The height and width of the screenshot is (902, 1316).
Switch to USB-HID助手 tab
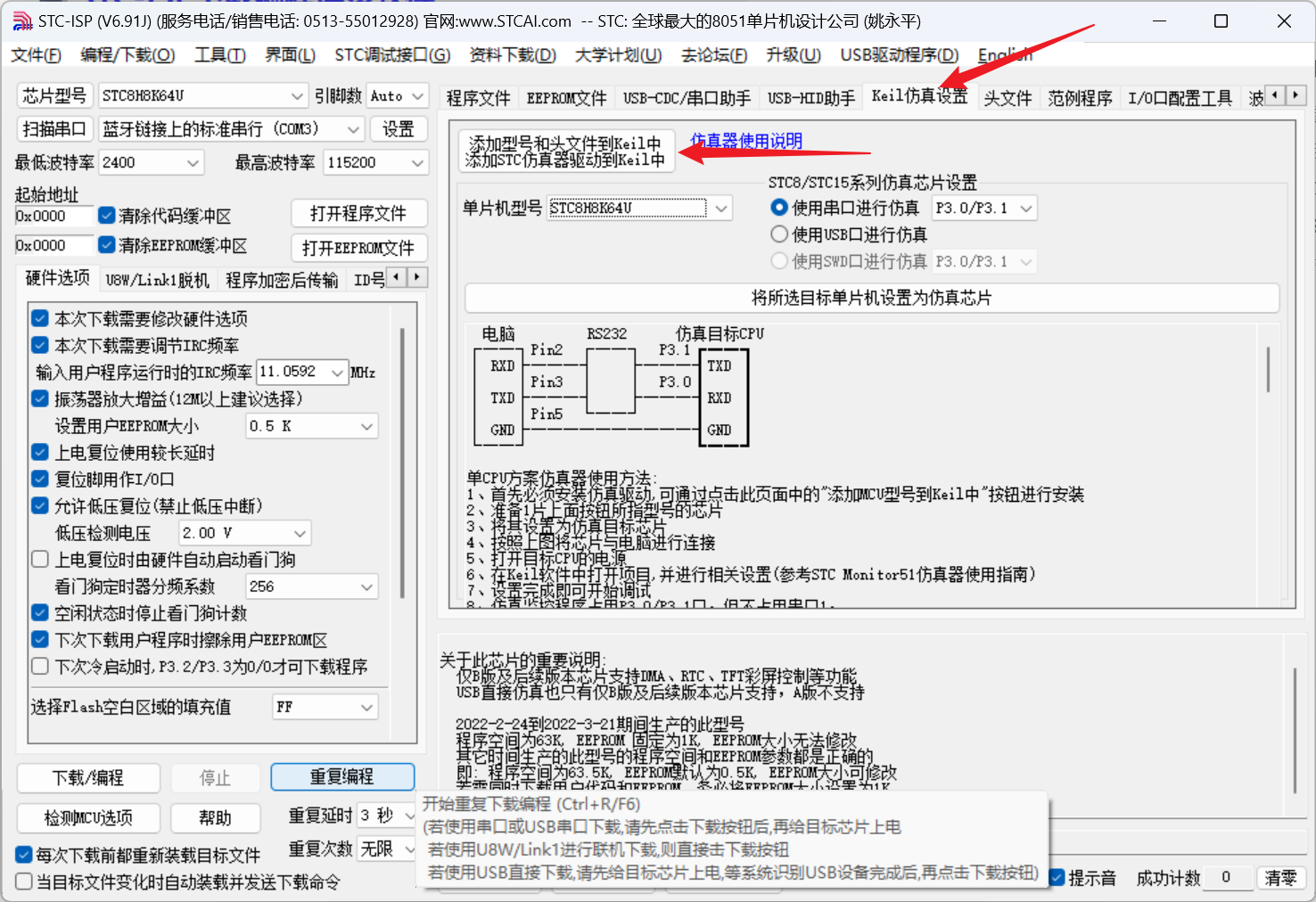pyautogui.click(x=811, y=98)
